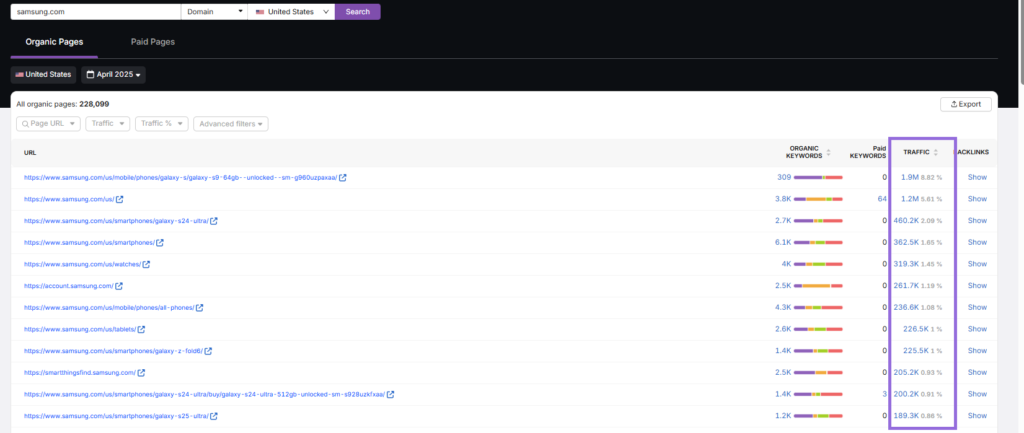The height and width of the screenshot is (433, 1024).
Task: Open the Traffic % filter dropdown
Action: pos(162,123)
